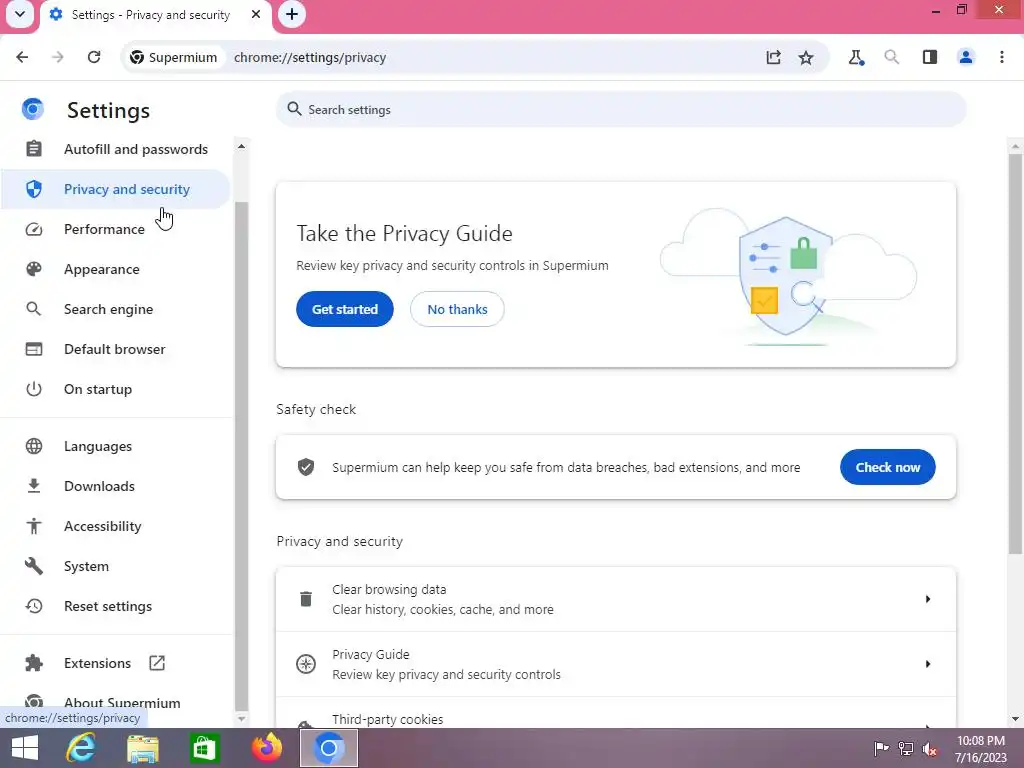
Task: Close the Settings tab
Action: [256, 14]
